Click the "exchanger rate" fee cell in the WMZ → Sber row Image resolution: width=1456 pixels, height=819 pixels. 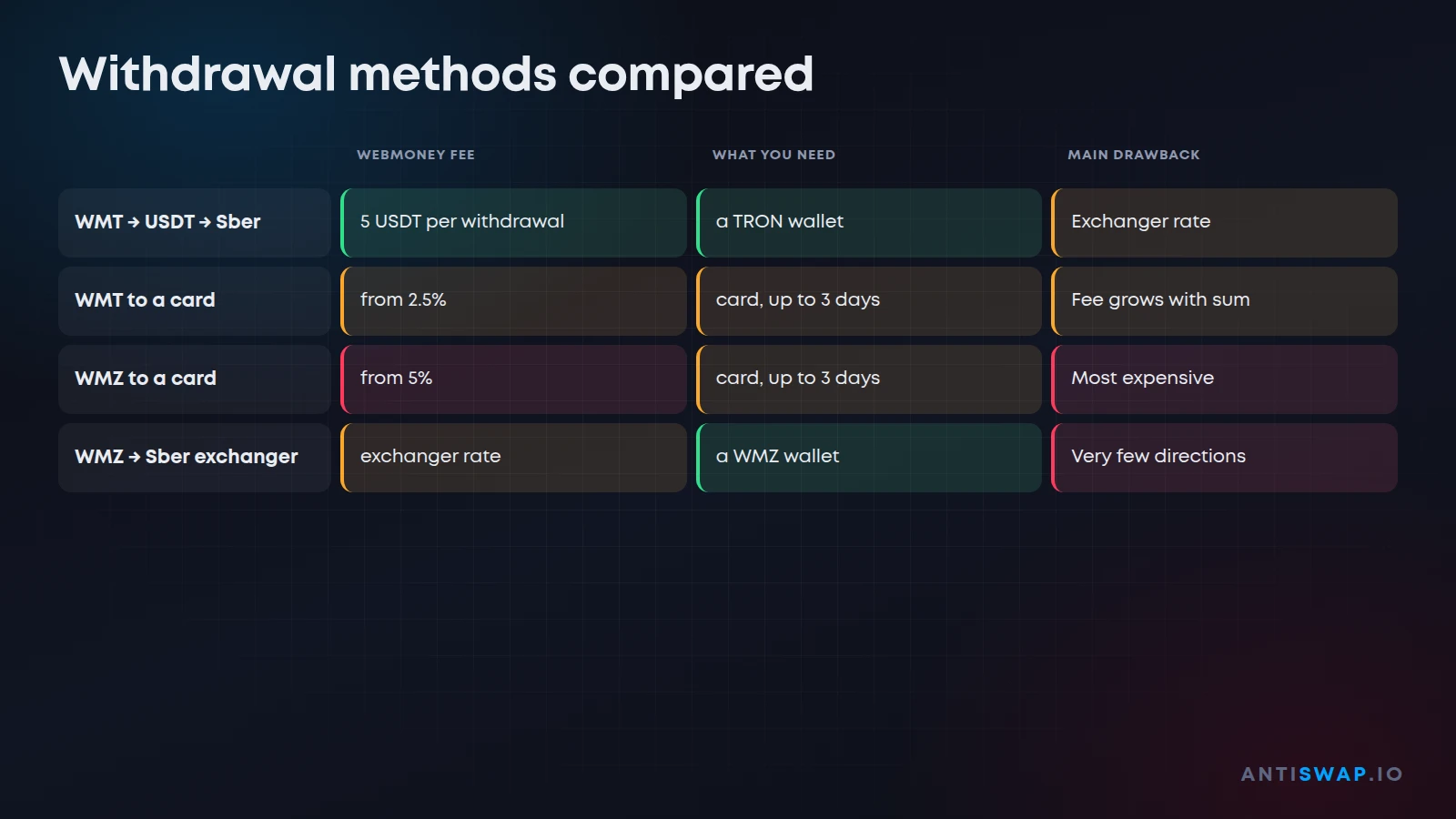513,458
